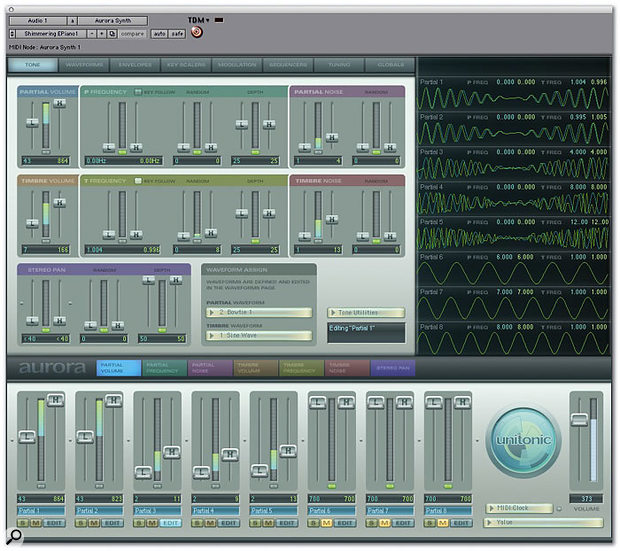Click Partial 8 strip's L handle
The image size is (620, 551).
point(433,403)
